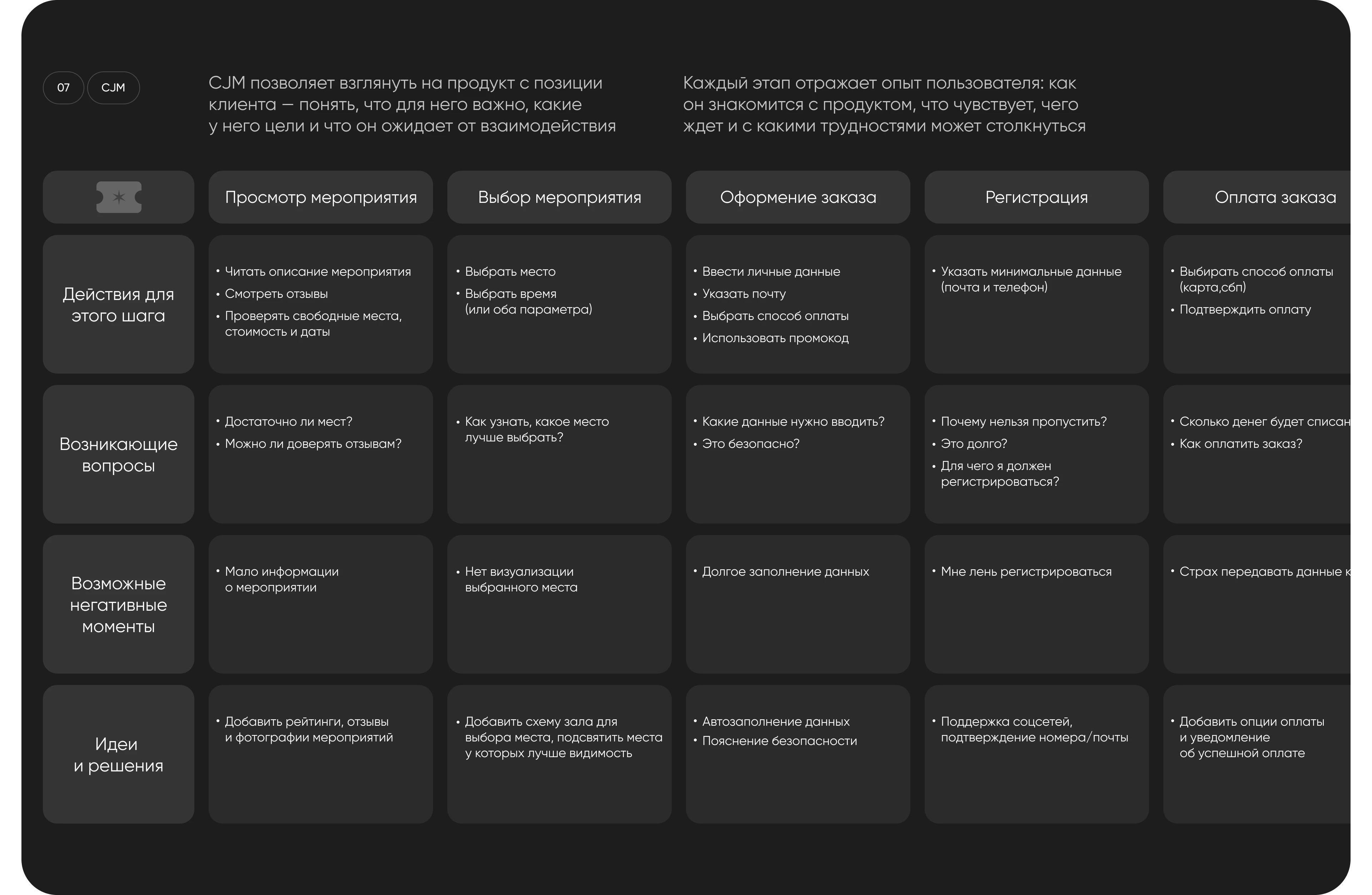Click the CJM tag pill
This screenshot has height=895, width=1372.
pos(113,87)
